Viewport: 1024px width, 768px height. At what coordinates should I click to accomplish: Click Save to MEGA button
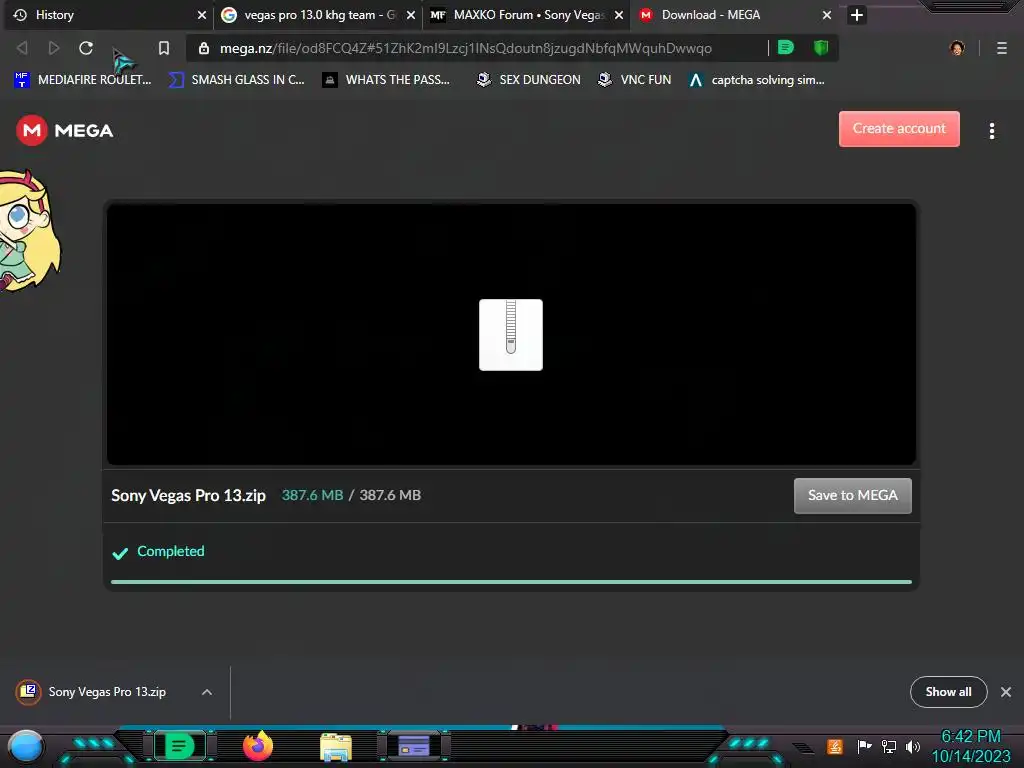click(852, 496)
